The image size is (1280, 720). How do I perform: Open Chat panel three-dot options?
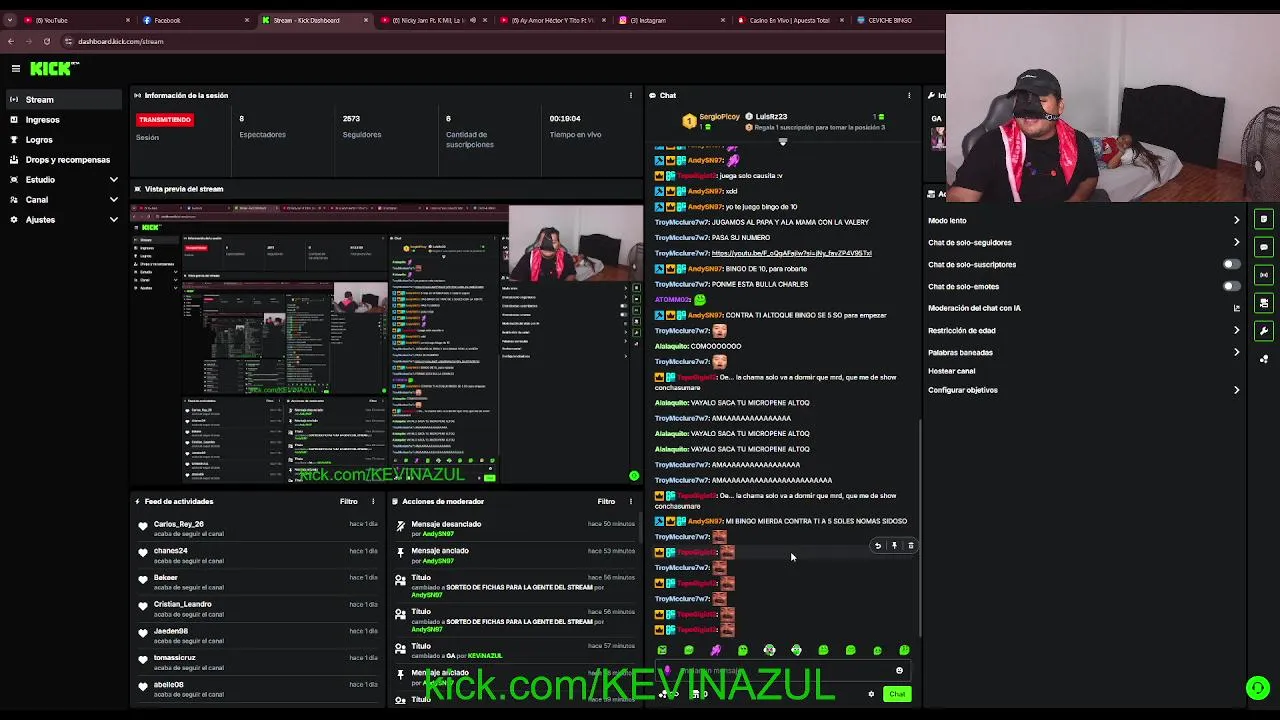click(909, 95)
